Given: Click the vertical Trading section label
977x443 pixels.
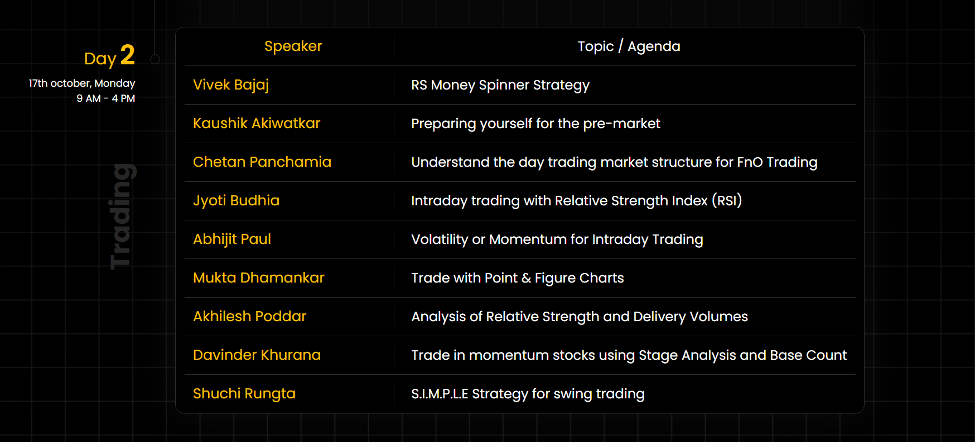Looking at the screenshot, I should pyautogui.click(x=122, y=216).
